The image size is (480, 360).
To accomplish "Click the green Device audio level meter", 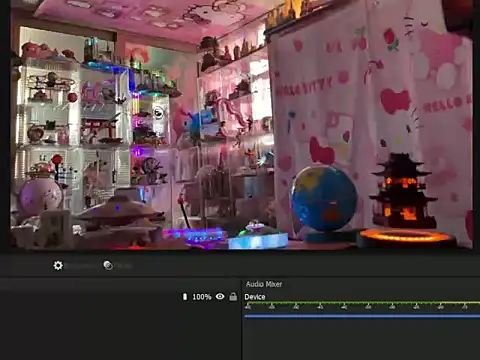I will pos(362,303).
